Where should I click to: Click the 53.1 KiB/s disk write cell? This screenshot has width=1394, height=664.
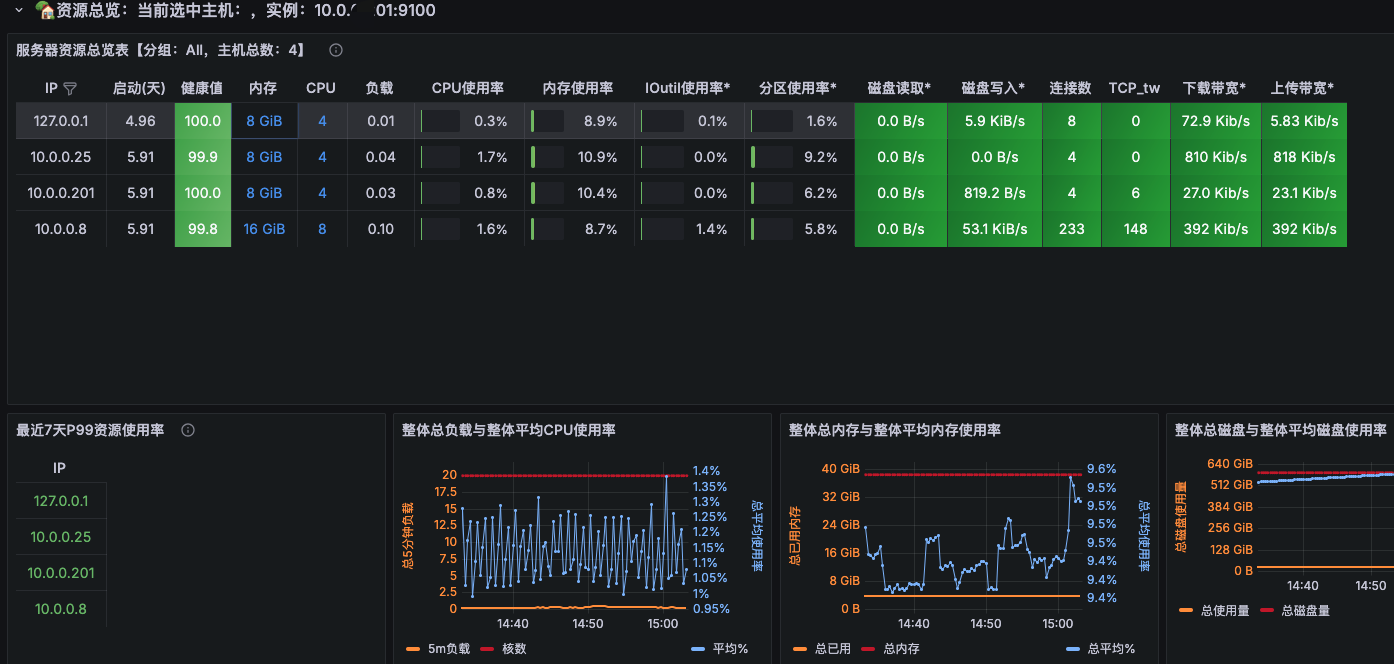point(994,229)
